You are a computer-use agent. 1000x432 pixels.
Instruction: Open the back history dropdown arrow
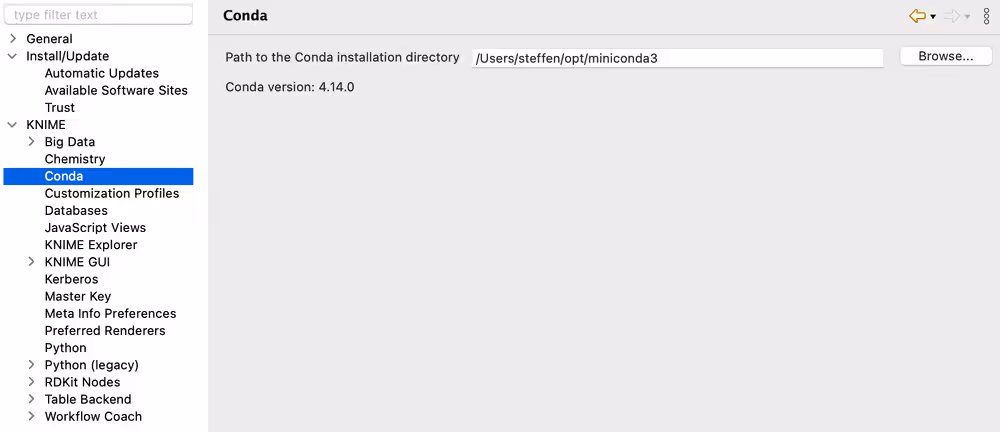[x=933, y=17]
